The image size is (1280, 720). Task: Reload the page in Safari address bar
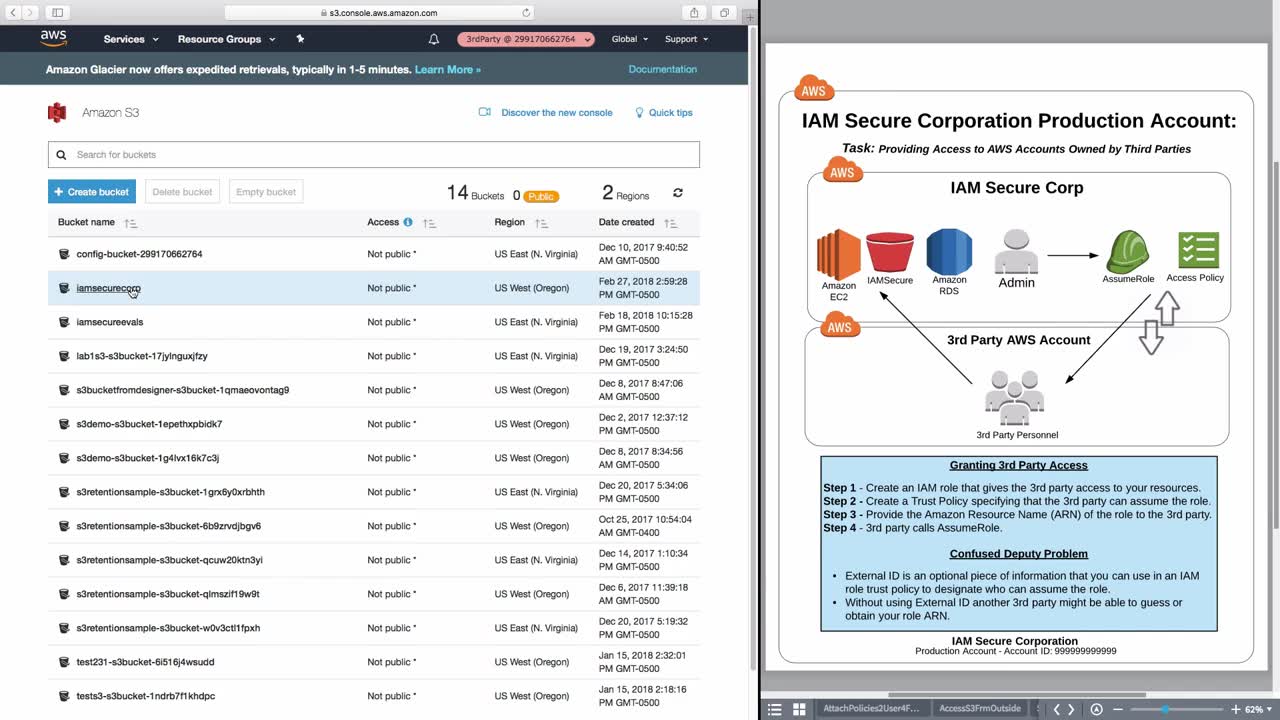(526, 13)
